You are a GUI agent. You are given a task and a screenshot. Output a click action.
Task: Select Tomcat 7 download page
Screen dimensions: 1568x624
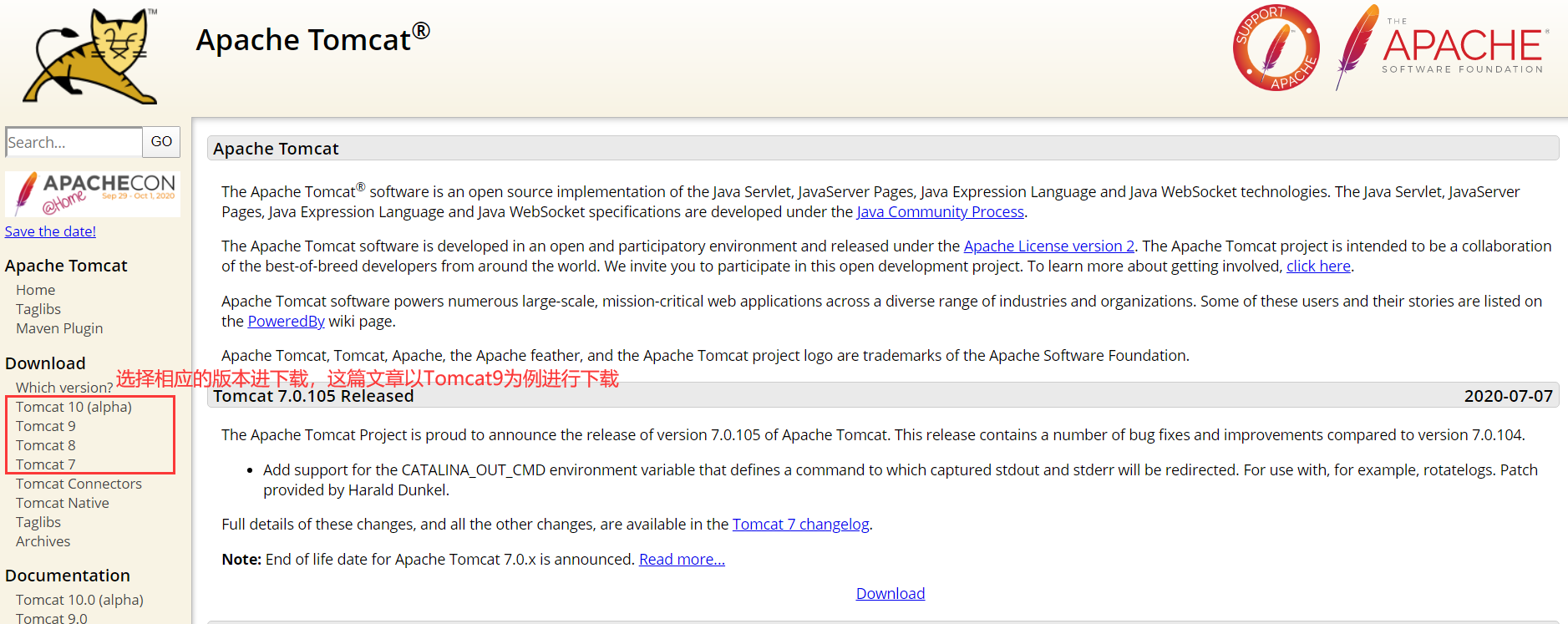point(45,464)
